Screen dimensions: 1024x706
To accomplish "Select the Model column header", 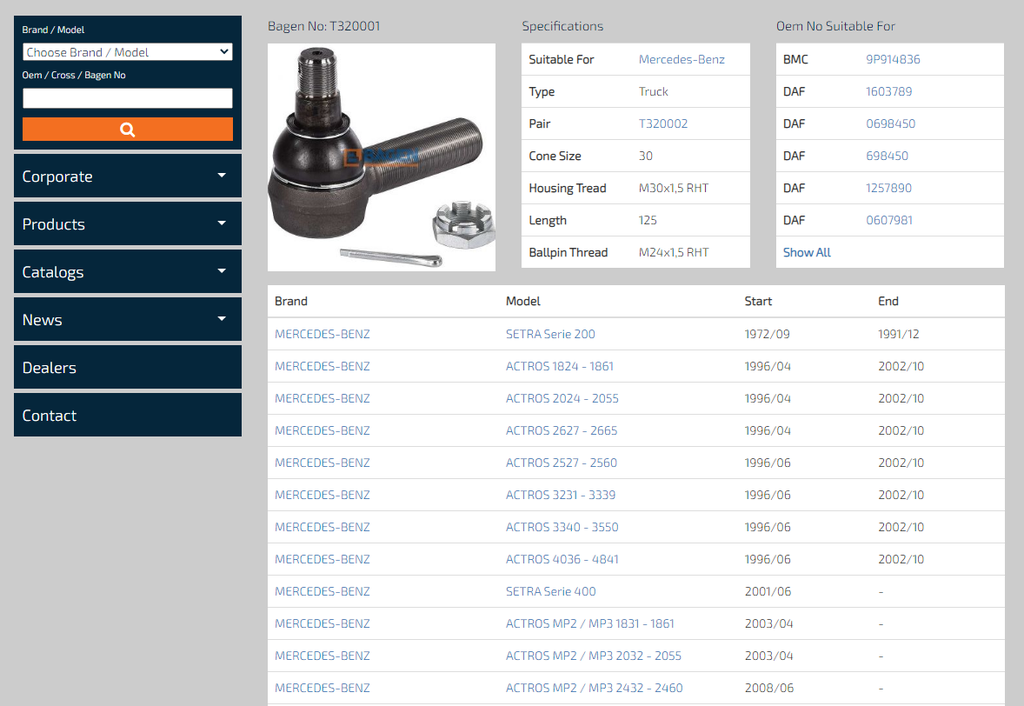I will [x=523, y=301].
